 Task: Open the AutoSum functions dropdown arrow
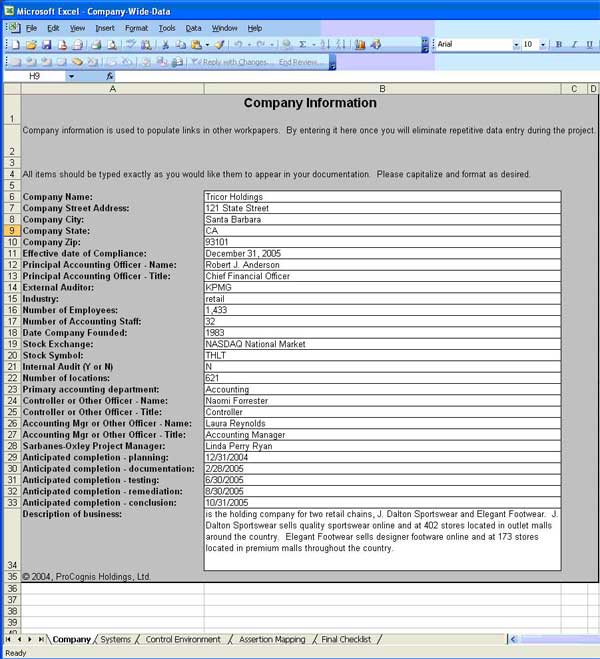[x=313, y=44]
